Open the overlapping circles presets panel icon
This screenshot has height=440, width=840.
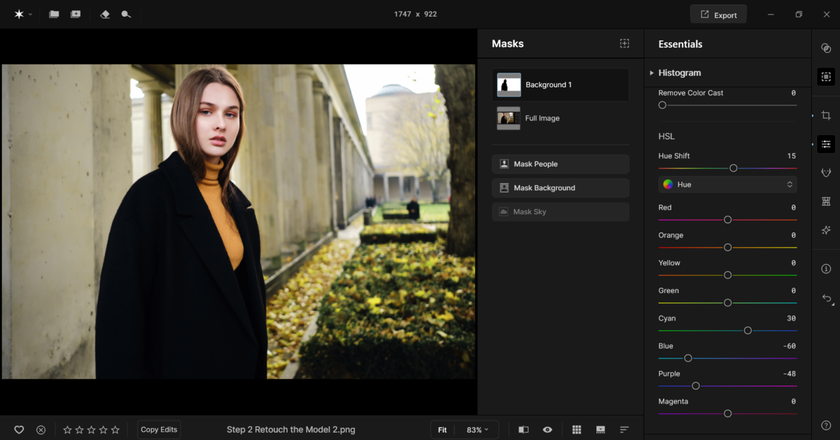click(x=826, y=48)
